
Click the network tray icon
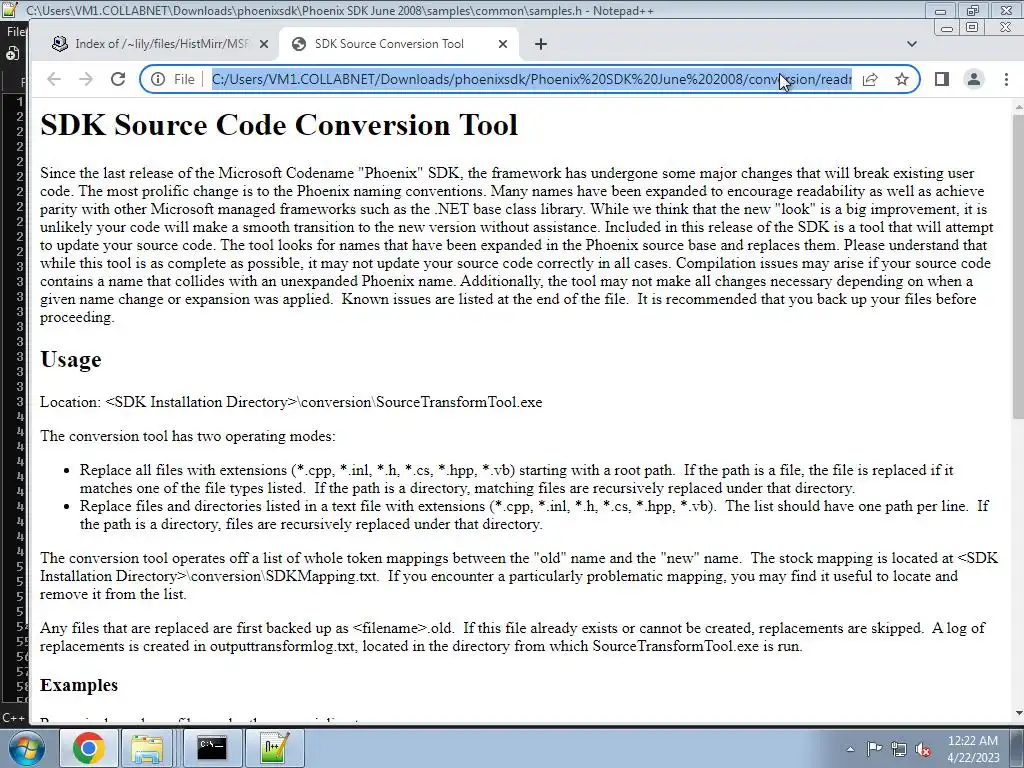coord(899,749)
